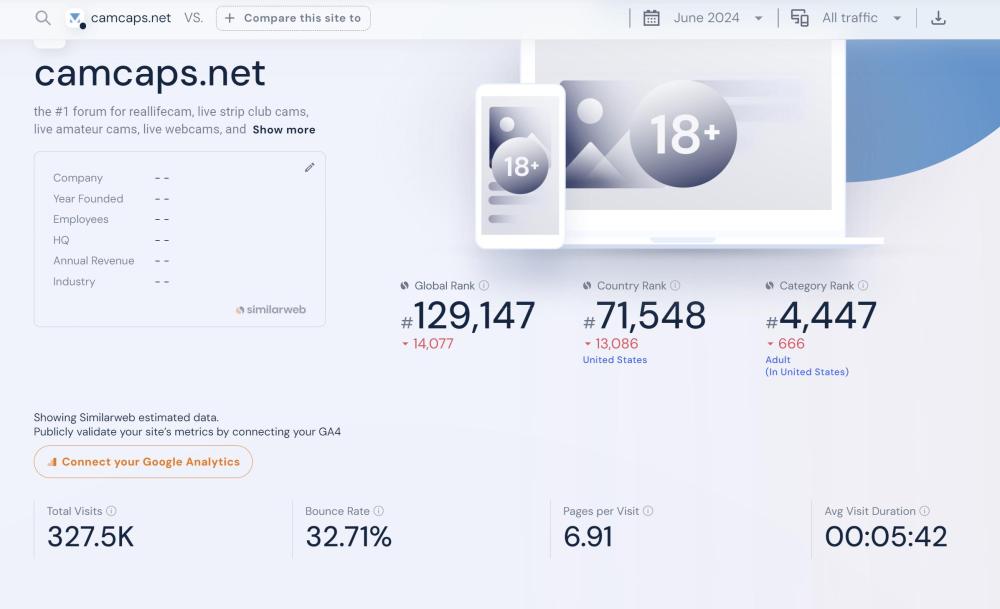Viewport: 1000px width, 609px height.
Task: Click info icon next to Category Rank
Action: coord(863,286)
